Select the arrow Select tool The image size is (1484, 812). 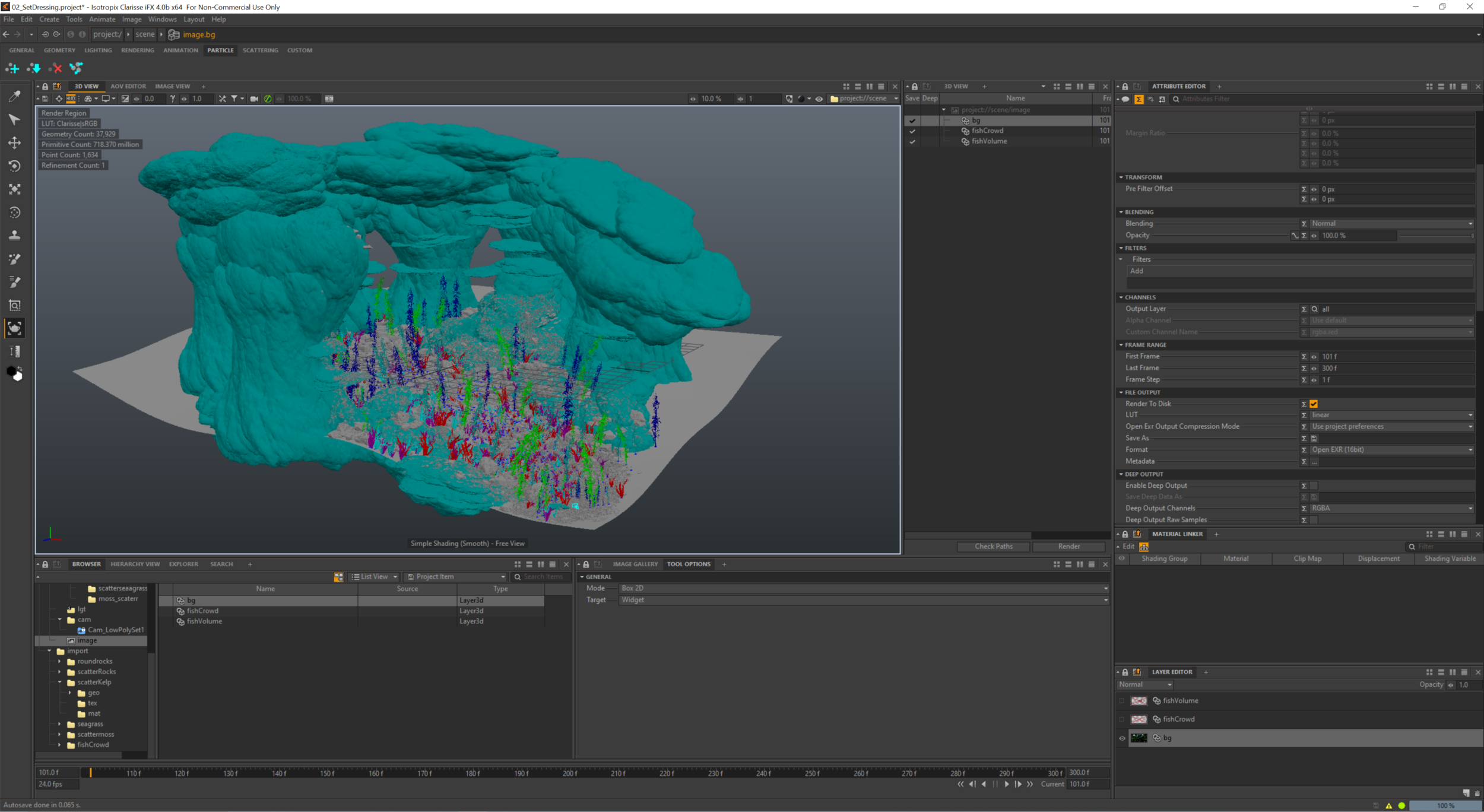click(14, 120)
